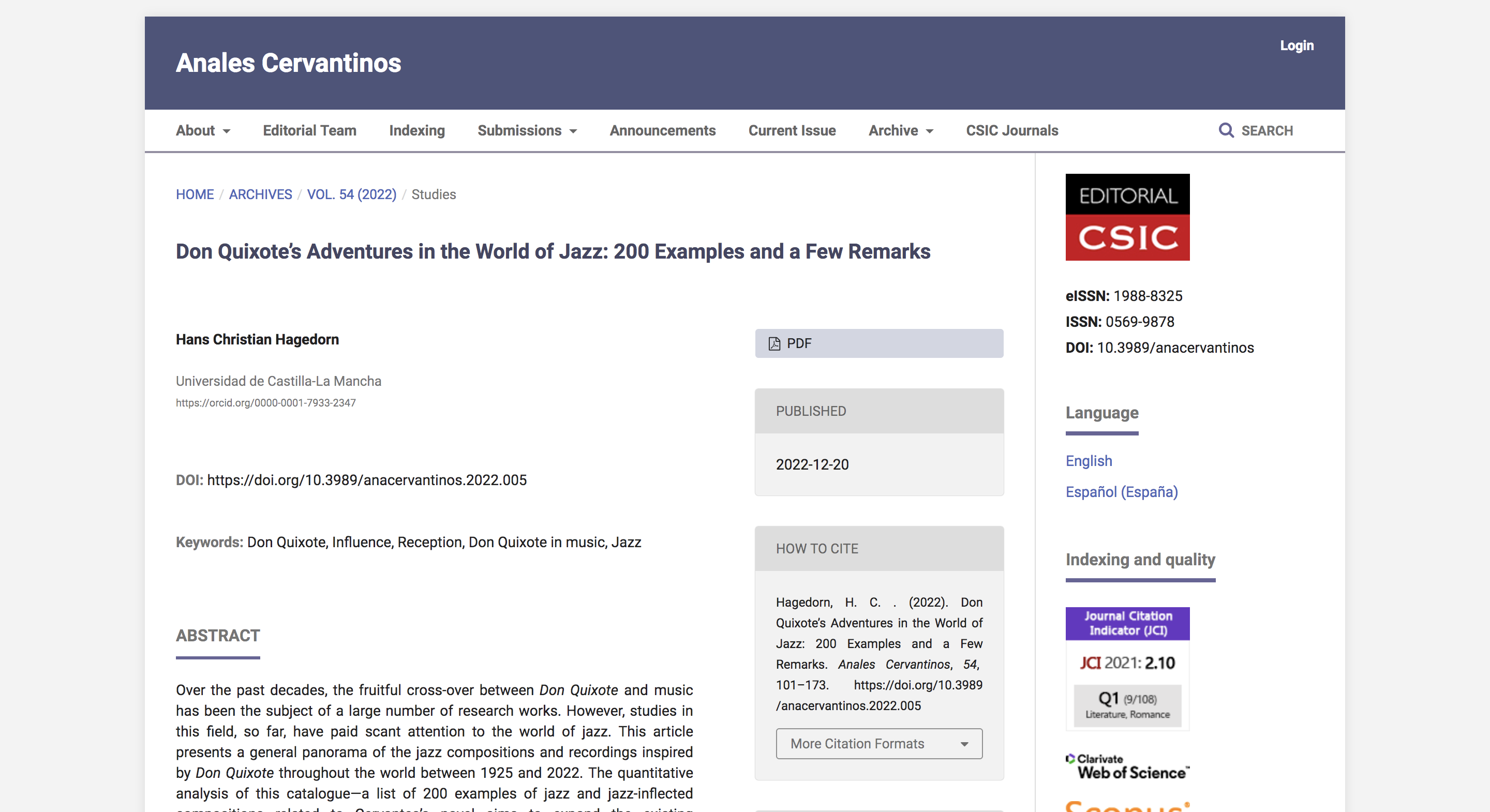Image resolution: width=1490 pixels, height=812 pixels.
Task: Click the Login link
Action: tap(1296, 46)
